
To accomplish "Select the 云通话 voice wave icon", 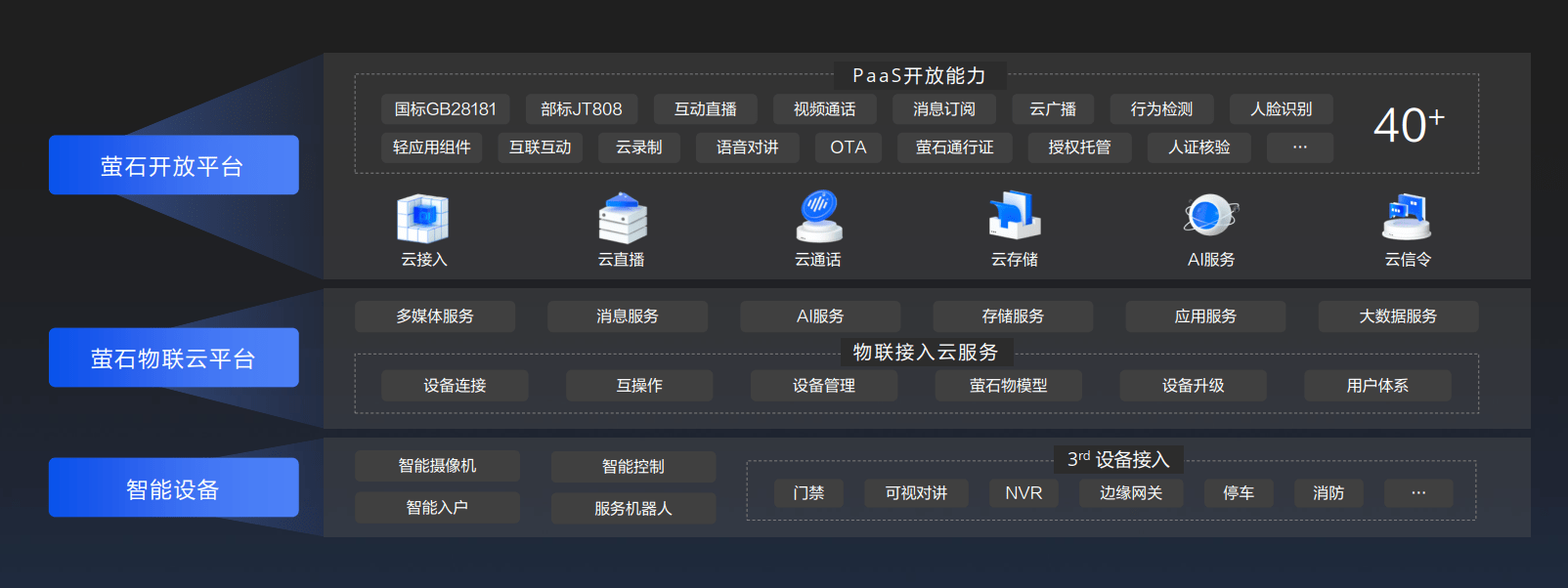I will tap(819, 216).
